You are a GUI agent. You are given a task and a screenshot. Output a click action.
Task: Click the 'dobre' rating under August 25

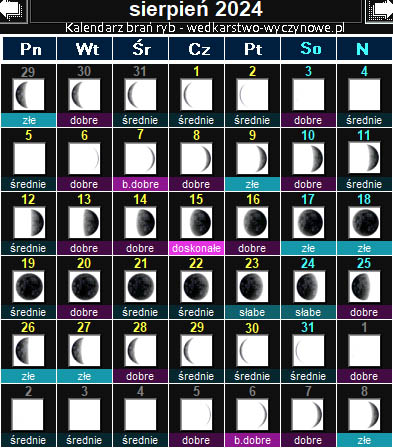pos(364,312)
